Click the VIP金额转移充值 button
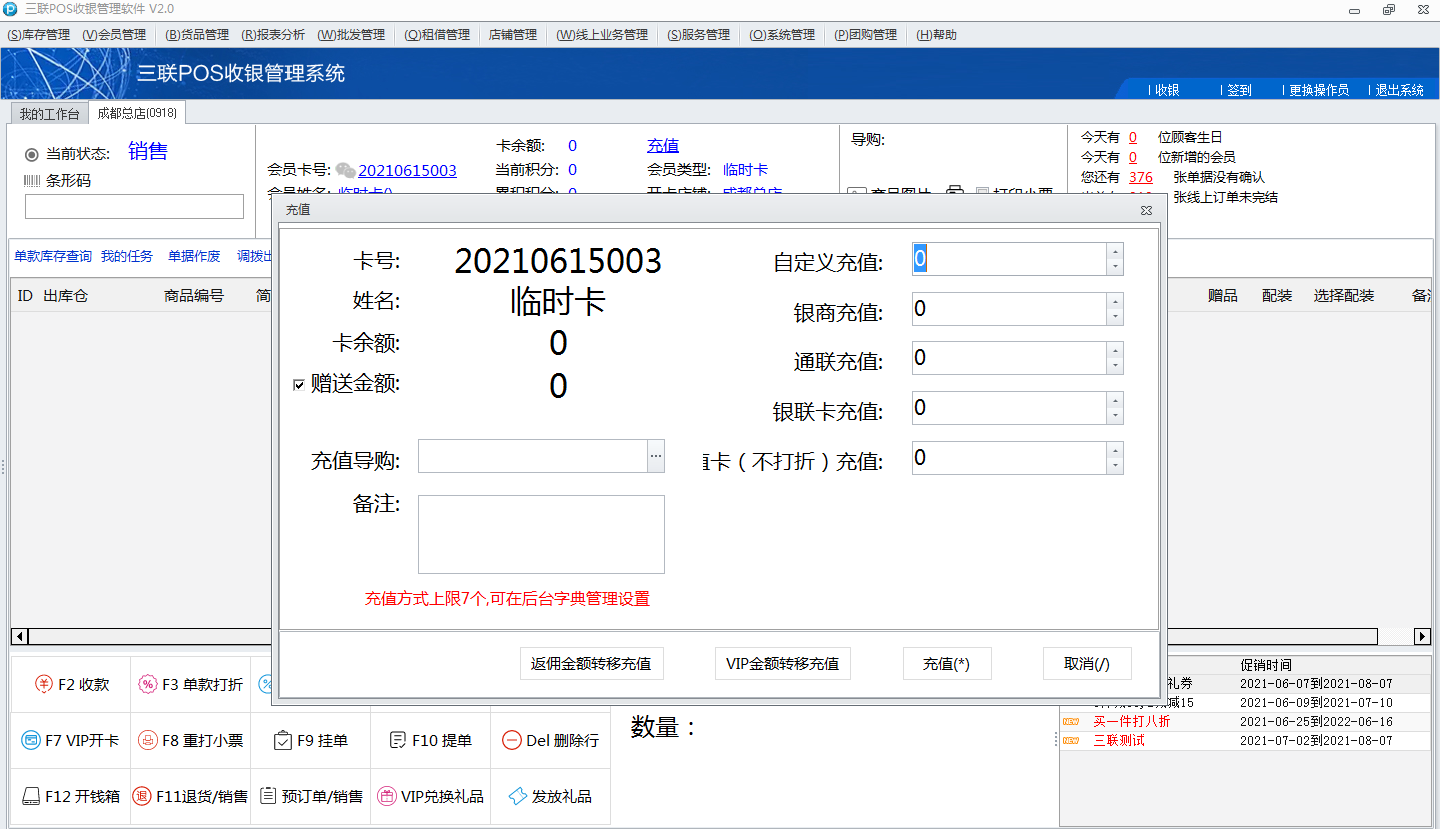Screen dimensions: 1440x829 [783, 664]
